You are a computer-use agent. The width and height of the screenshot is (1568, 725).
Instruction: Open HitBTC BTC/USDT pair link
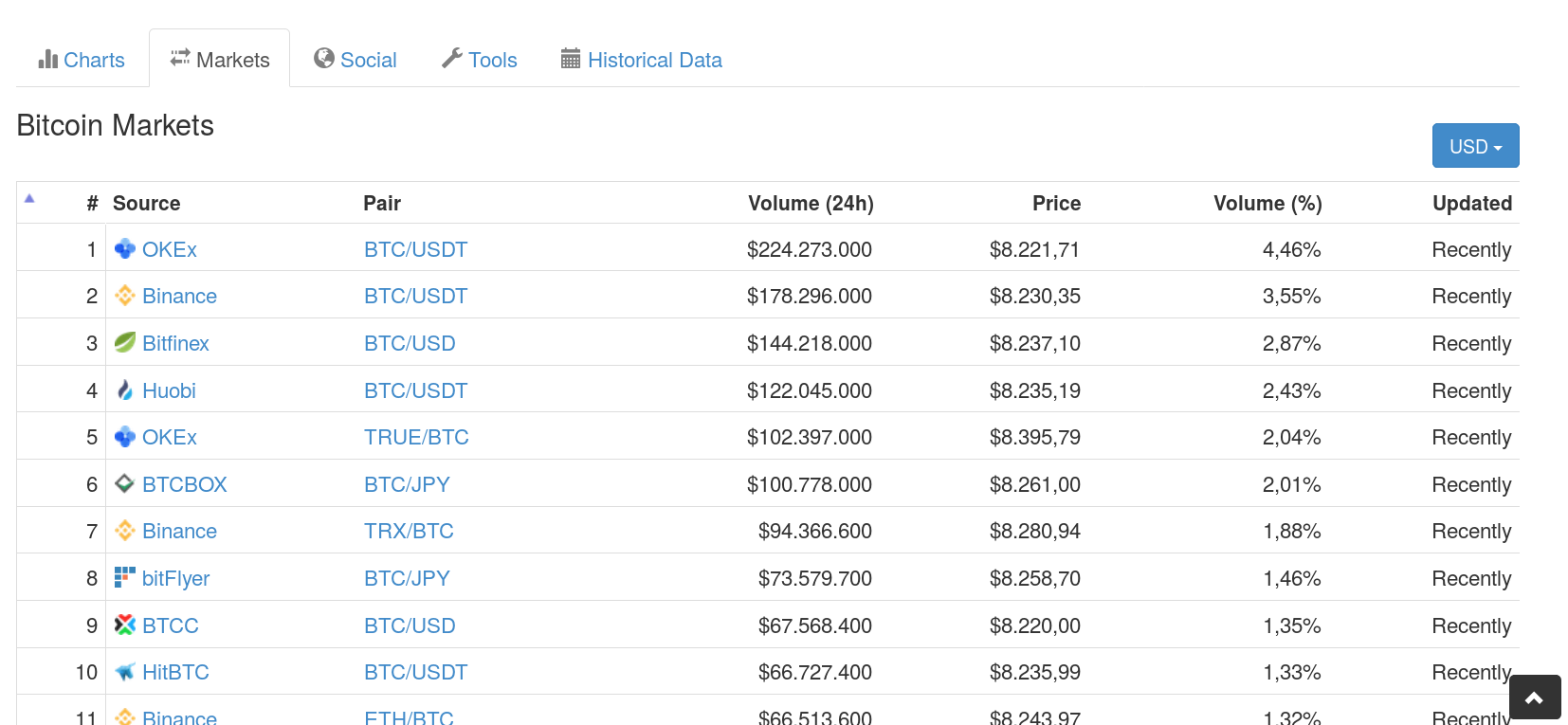coord(416,672)
